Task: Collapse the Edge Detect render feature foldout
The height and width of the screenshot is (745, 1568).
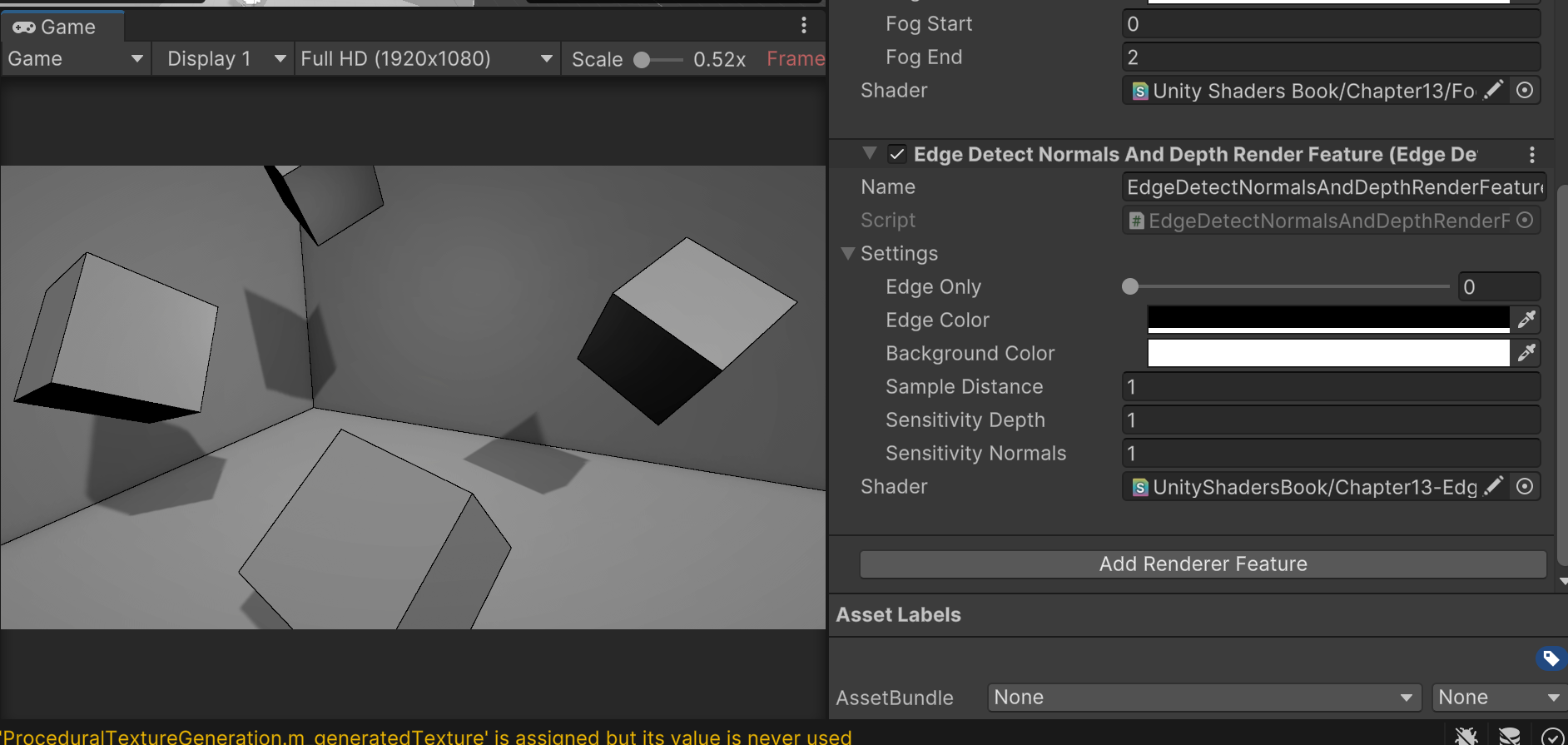Action: point(870,154)
